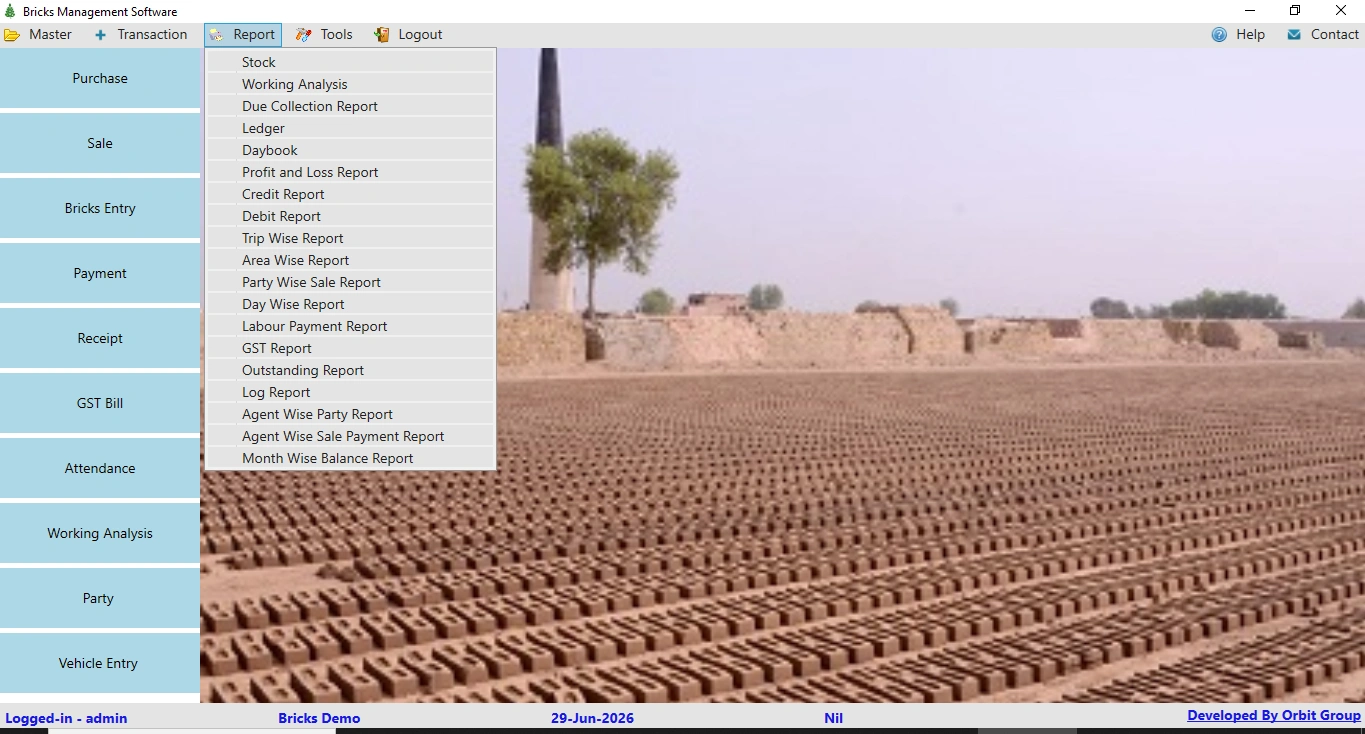Viewport: 1365px width, 734px height.
Task: Click the Bricks app title bar icon
Action: (x=11, y=12)
